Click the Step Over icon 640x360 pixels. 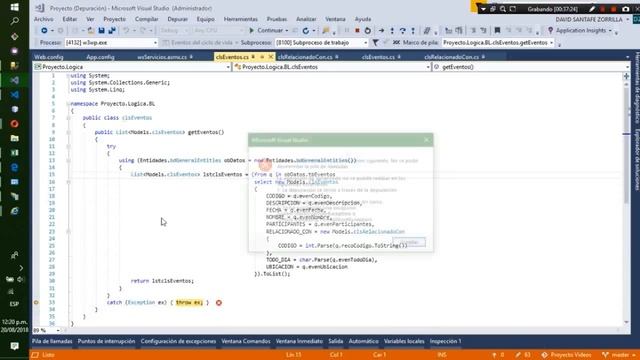pos(402,31)
